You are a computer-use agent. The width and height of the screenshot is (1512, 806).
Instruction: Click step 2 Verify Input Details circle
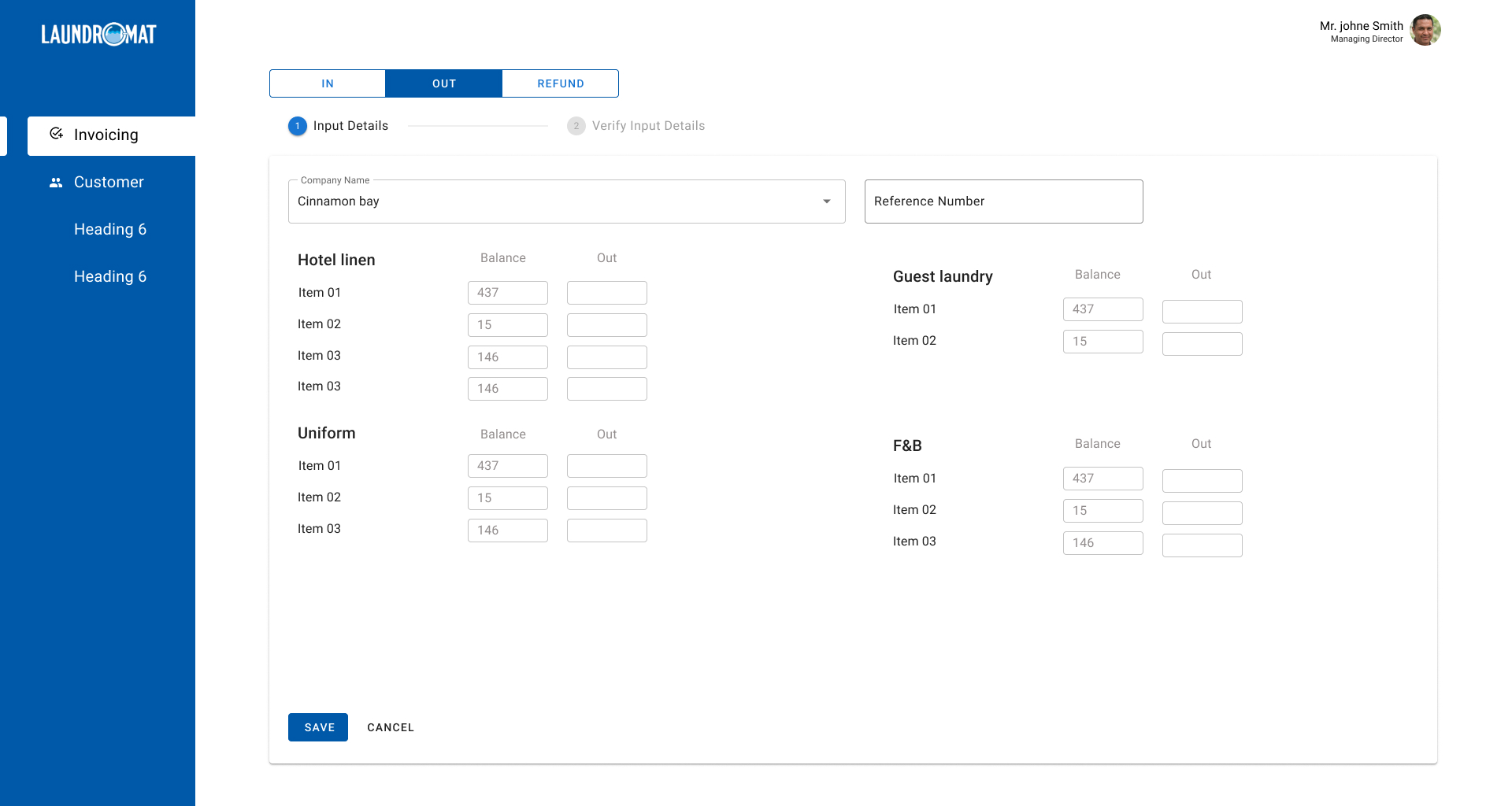tap(576, 125)
